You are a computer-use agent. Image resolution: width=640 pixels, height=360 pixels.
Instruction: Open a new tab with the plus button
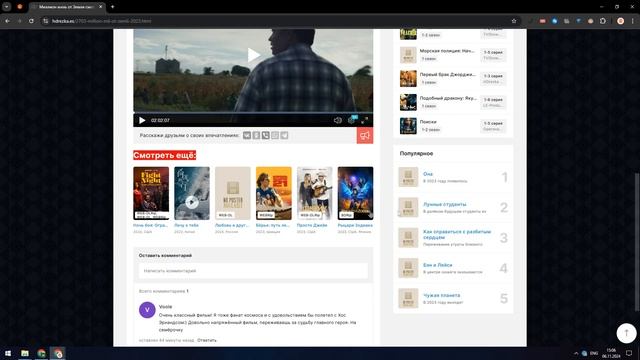click(113, 7)
